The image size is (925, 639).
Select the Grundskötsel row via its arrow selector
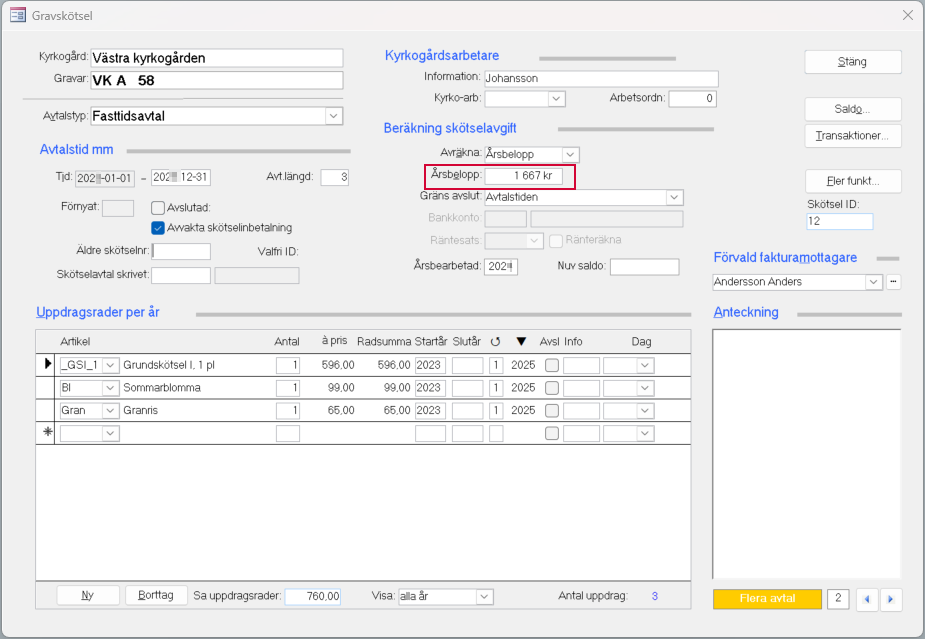click(x=46, y=365)
